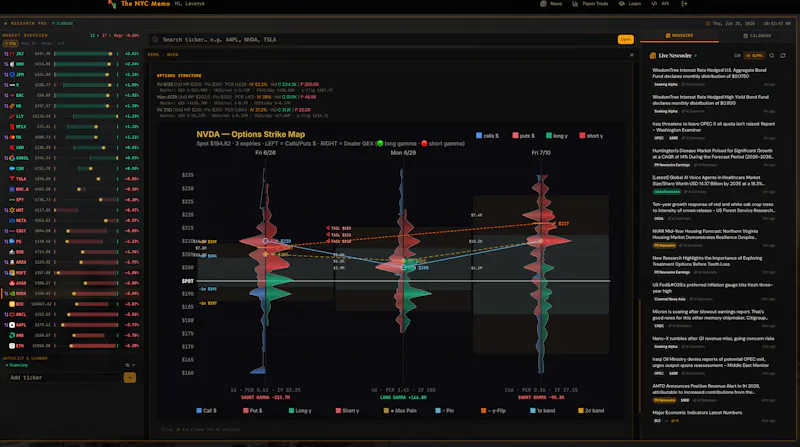The width and height of the screenshot is (800, 447).
Task: Click the Google logo next to GOOGL
Action: pos(12,158)
